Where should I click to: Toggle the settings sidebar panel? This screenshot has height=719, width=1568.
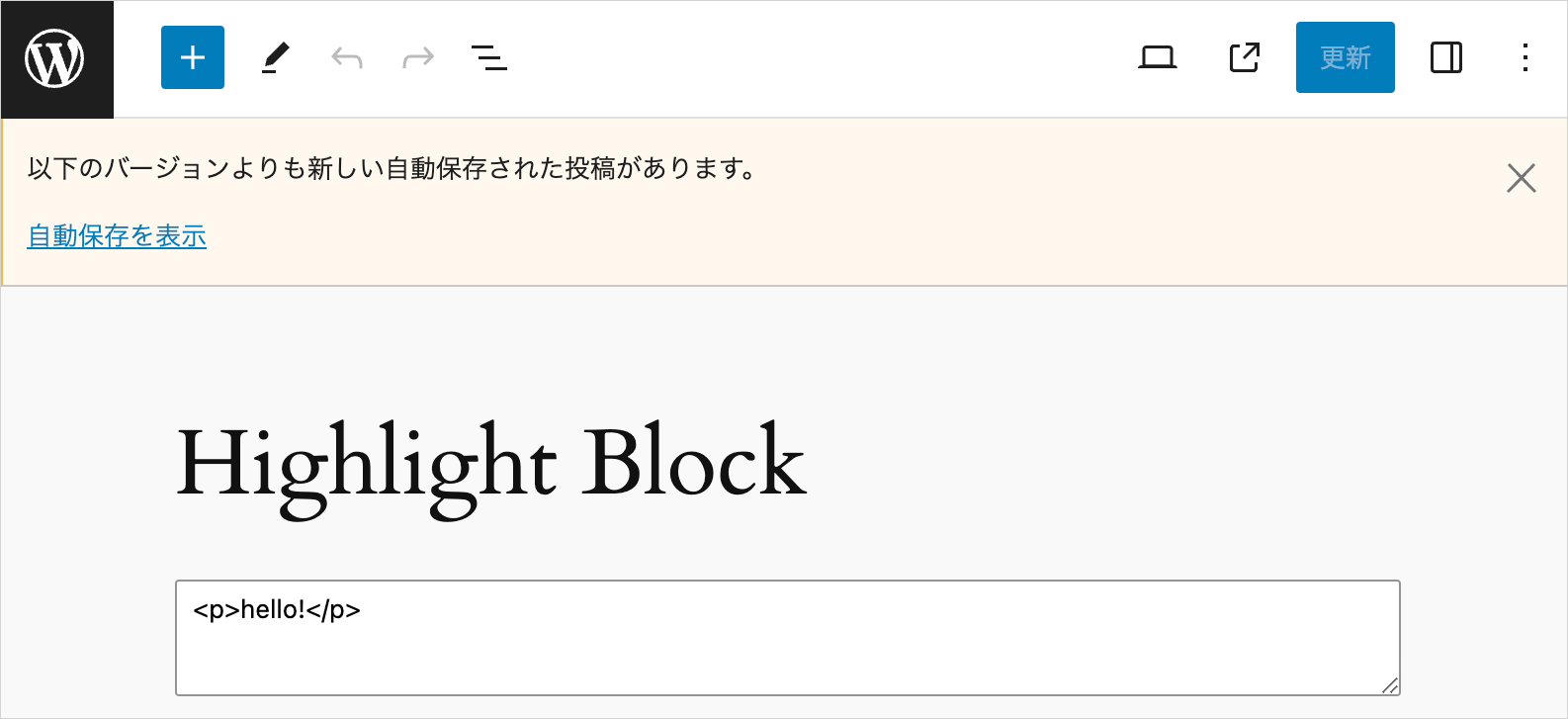[1445, 58]
